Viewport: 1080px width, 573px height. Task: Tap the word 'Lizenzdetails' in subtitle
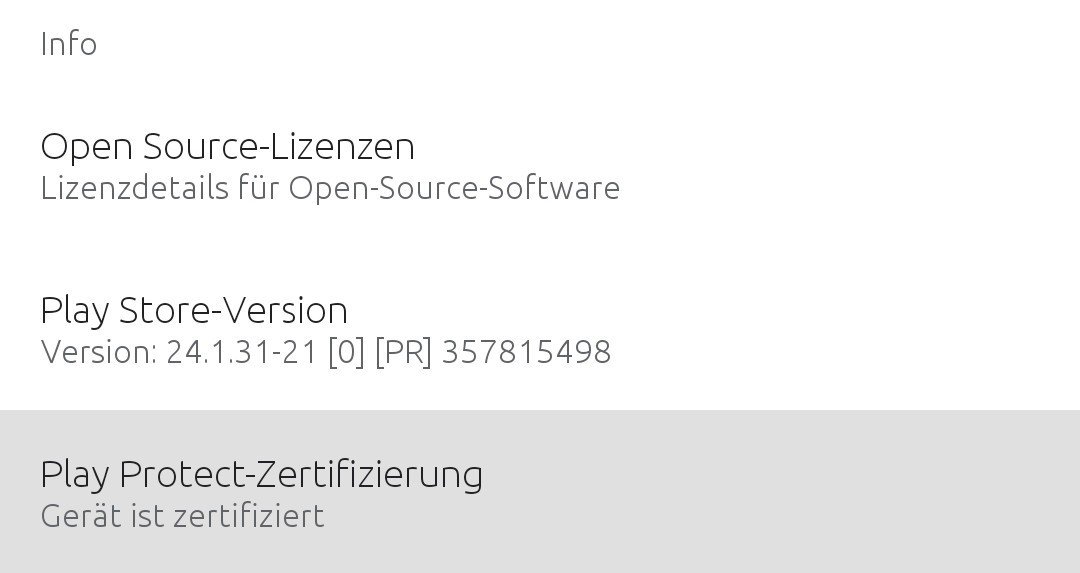click(134, 188)
